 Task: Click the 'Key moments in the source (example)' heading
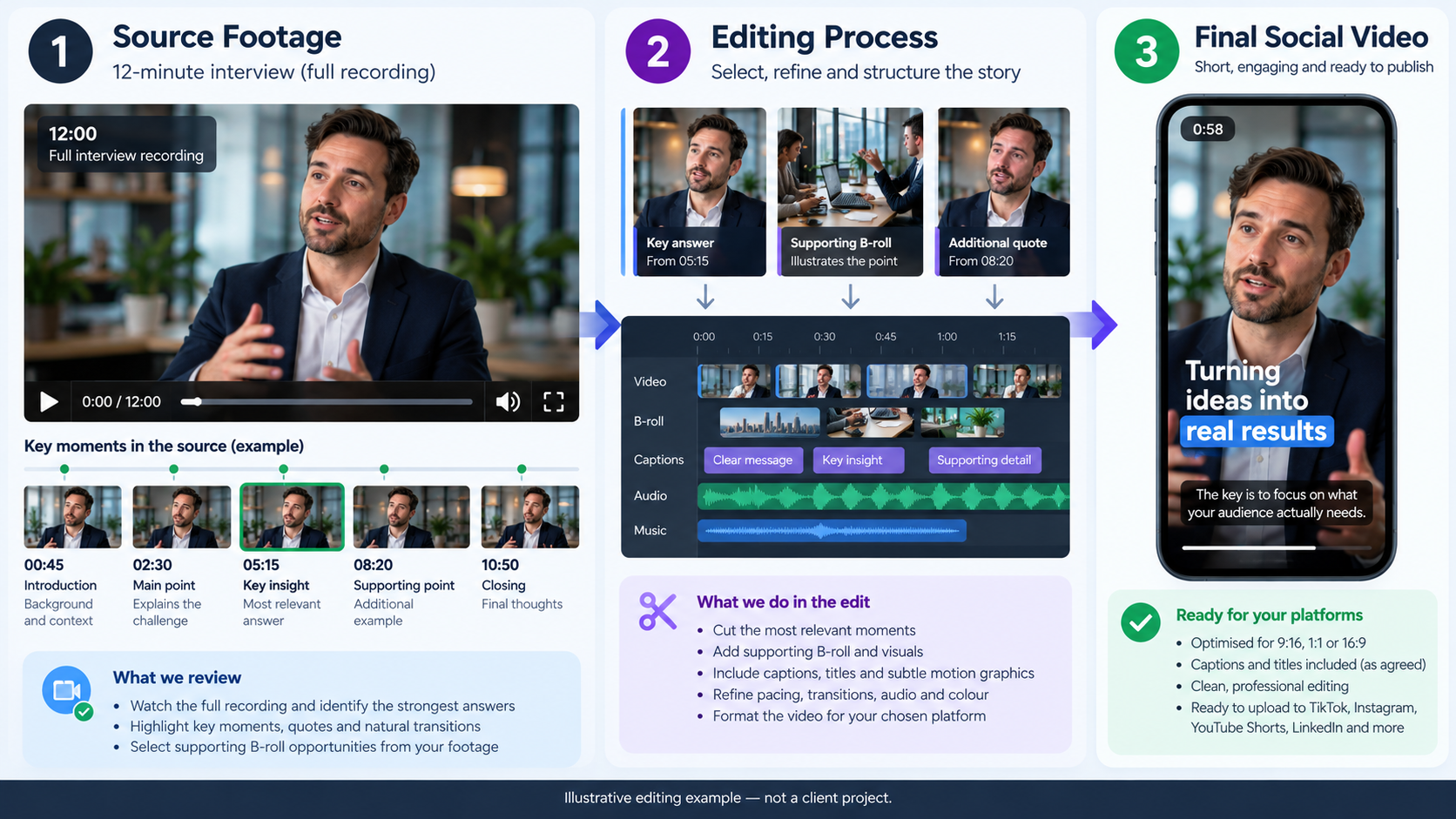pyautogui.click(x=164, y=446)
